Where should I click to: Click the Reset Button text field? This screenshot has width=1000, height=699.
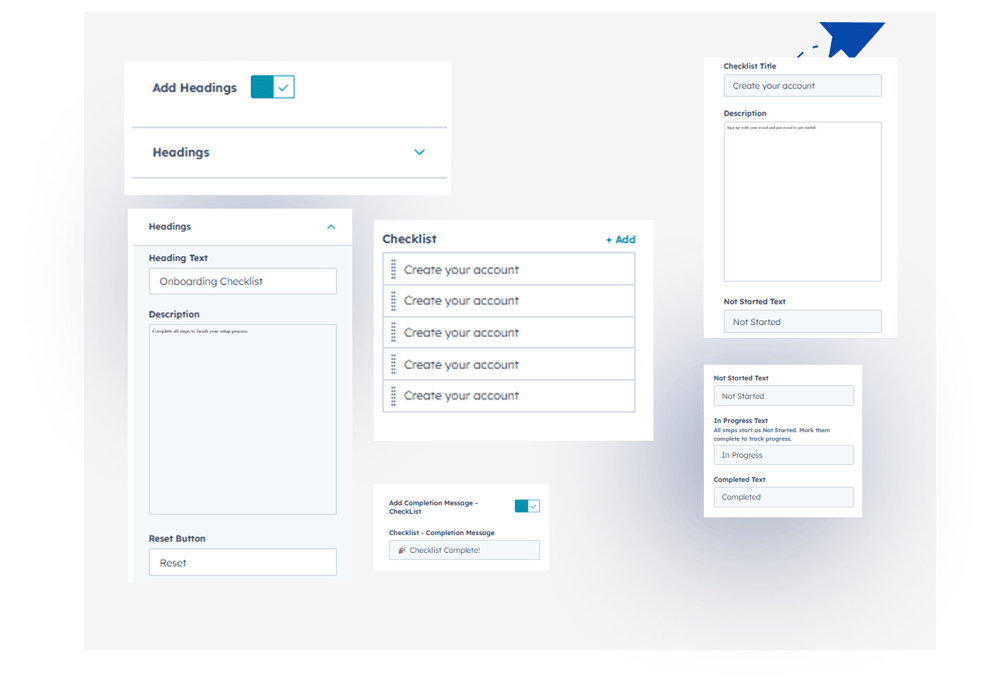tap(242, 563)
